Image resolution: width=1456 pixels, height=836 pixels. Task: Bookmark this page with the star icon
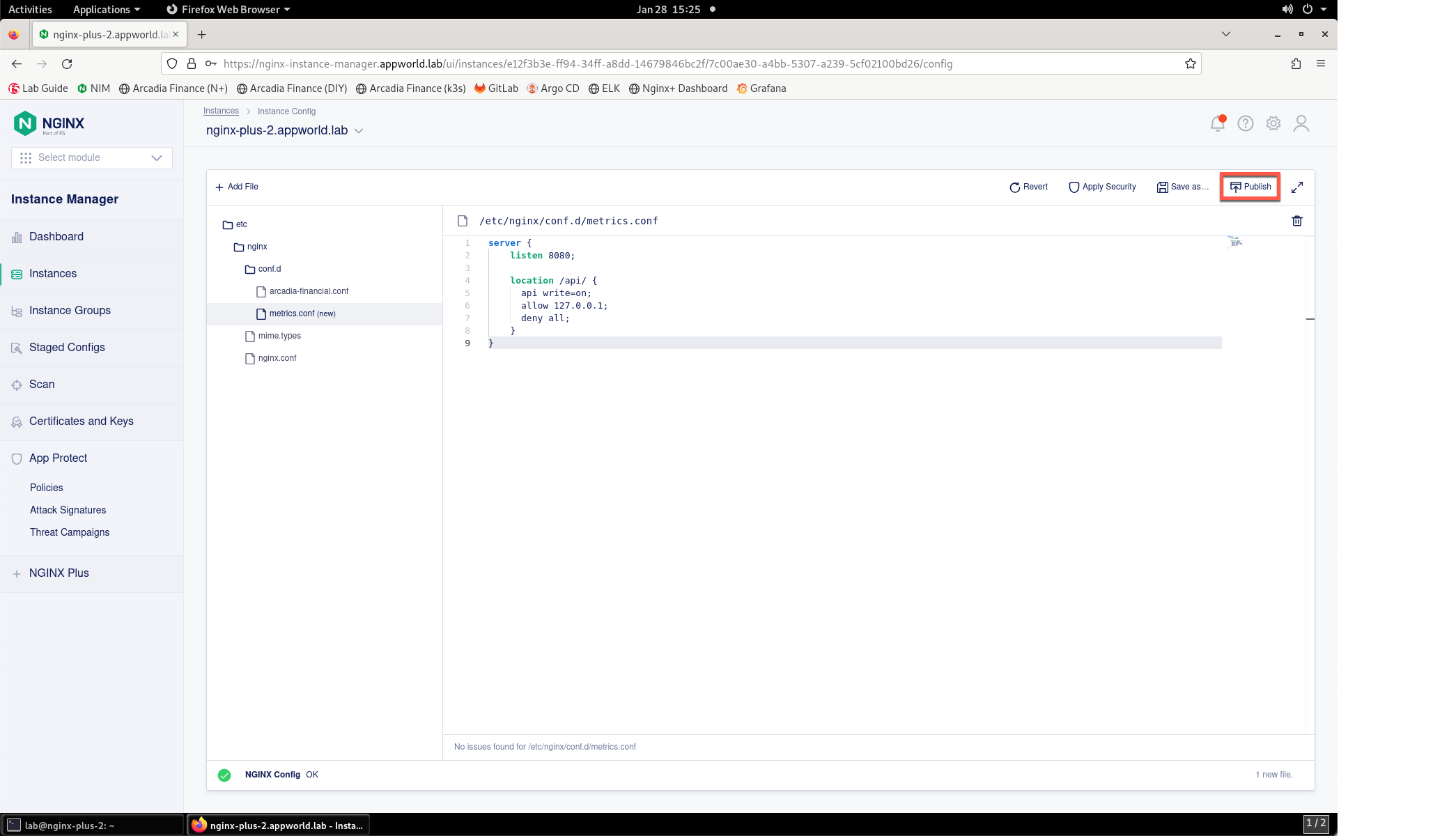coord(1191,63)
